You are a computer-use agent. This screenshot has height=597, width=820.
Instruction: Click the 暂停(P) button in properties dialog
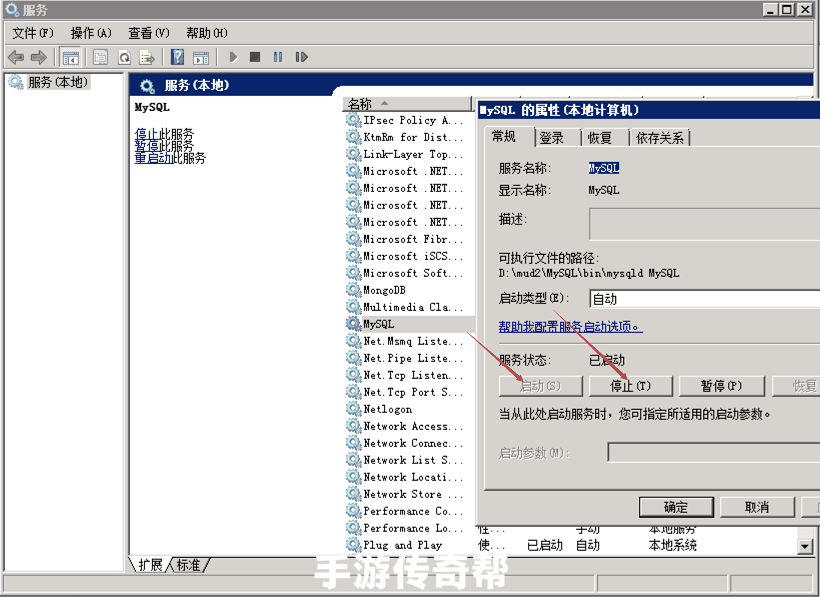coord(721,386)
